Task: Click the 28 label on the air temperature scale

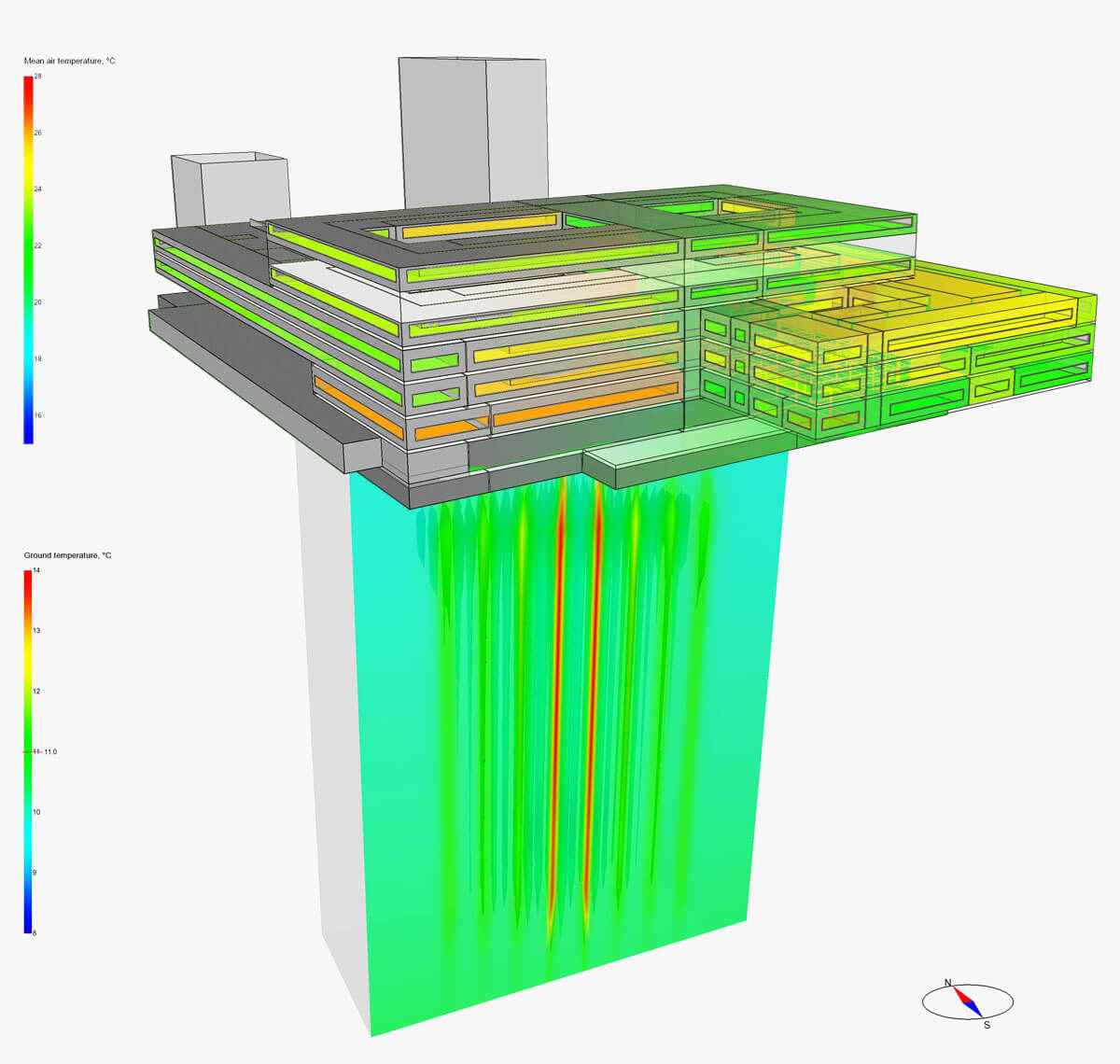Action: tap(38, 77)
